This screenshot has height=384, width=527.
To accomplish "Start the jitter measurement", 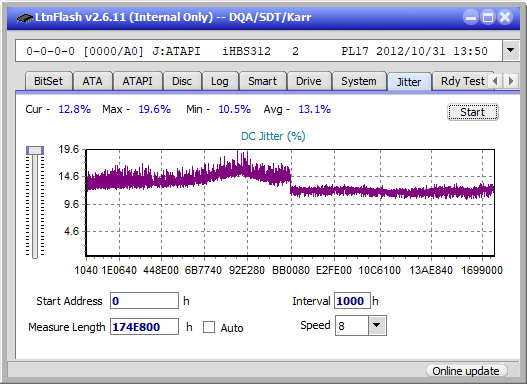I will tap(473, 112).
